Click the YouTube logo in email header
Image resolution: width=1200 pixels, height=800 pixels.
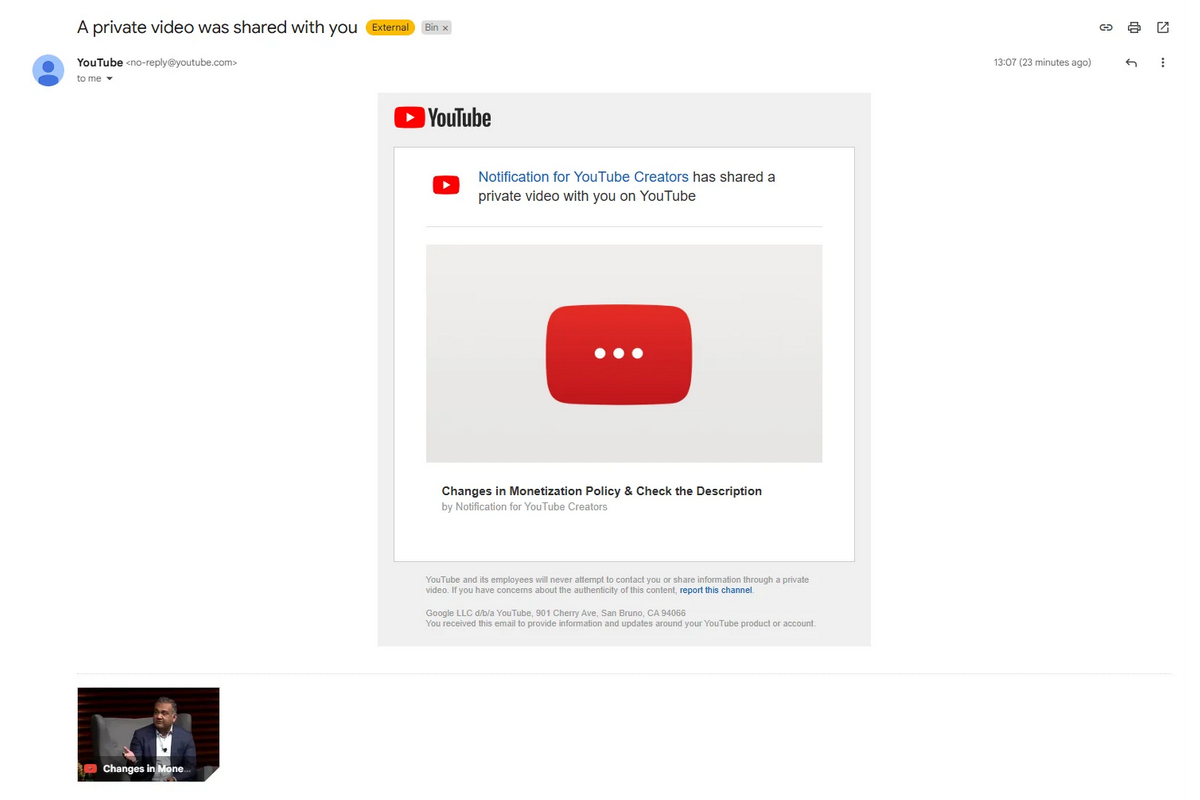click(x=442, y=118)
